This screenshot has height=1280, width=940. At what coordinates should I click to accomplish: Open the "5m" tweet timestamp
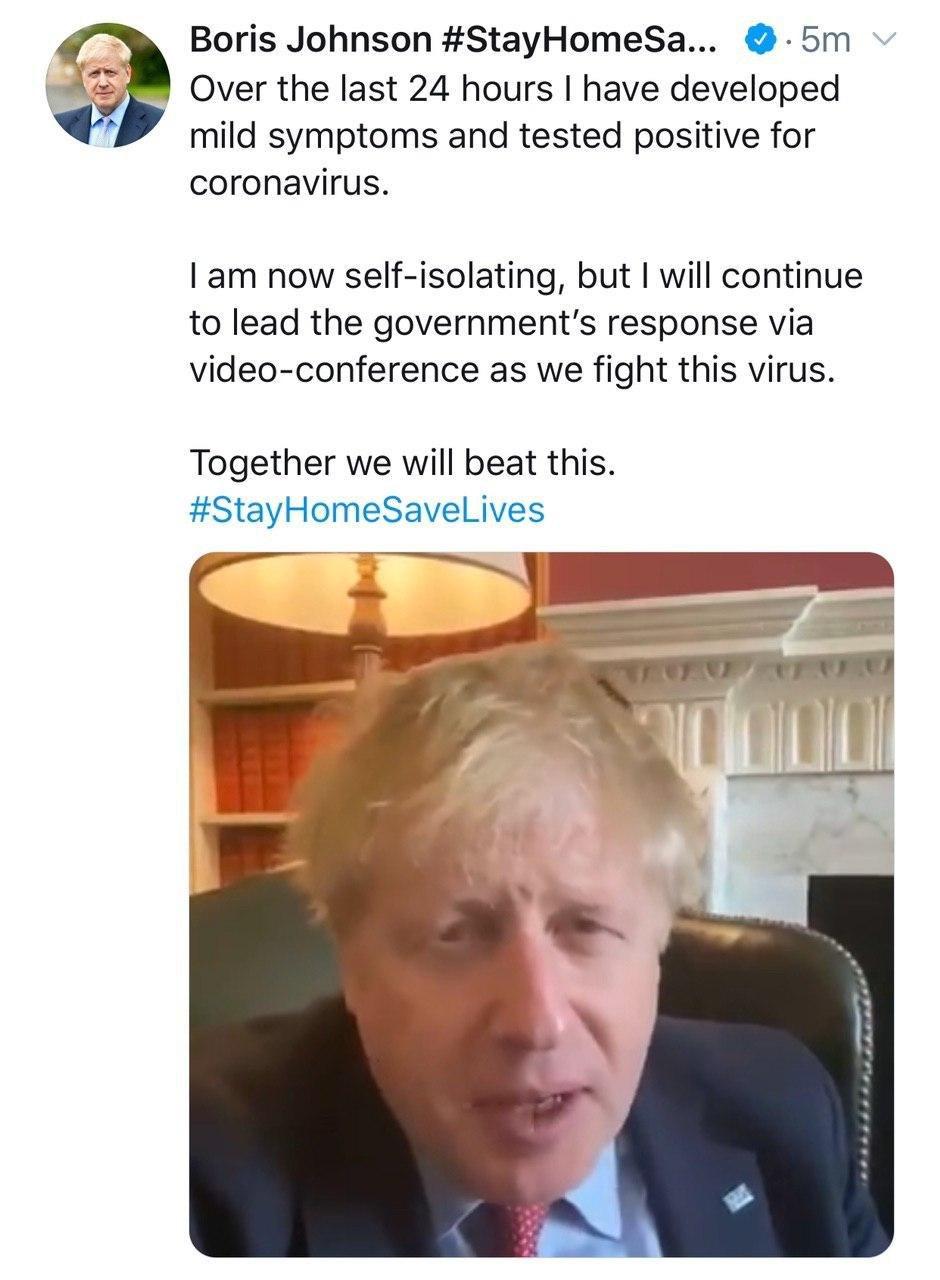click(826, 40)
